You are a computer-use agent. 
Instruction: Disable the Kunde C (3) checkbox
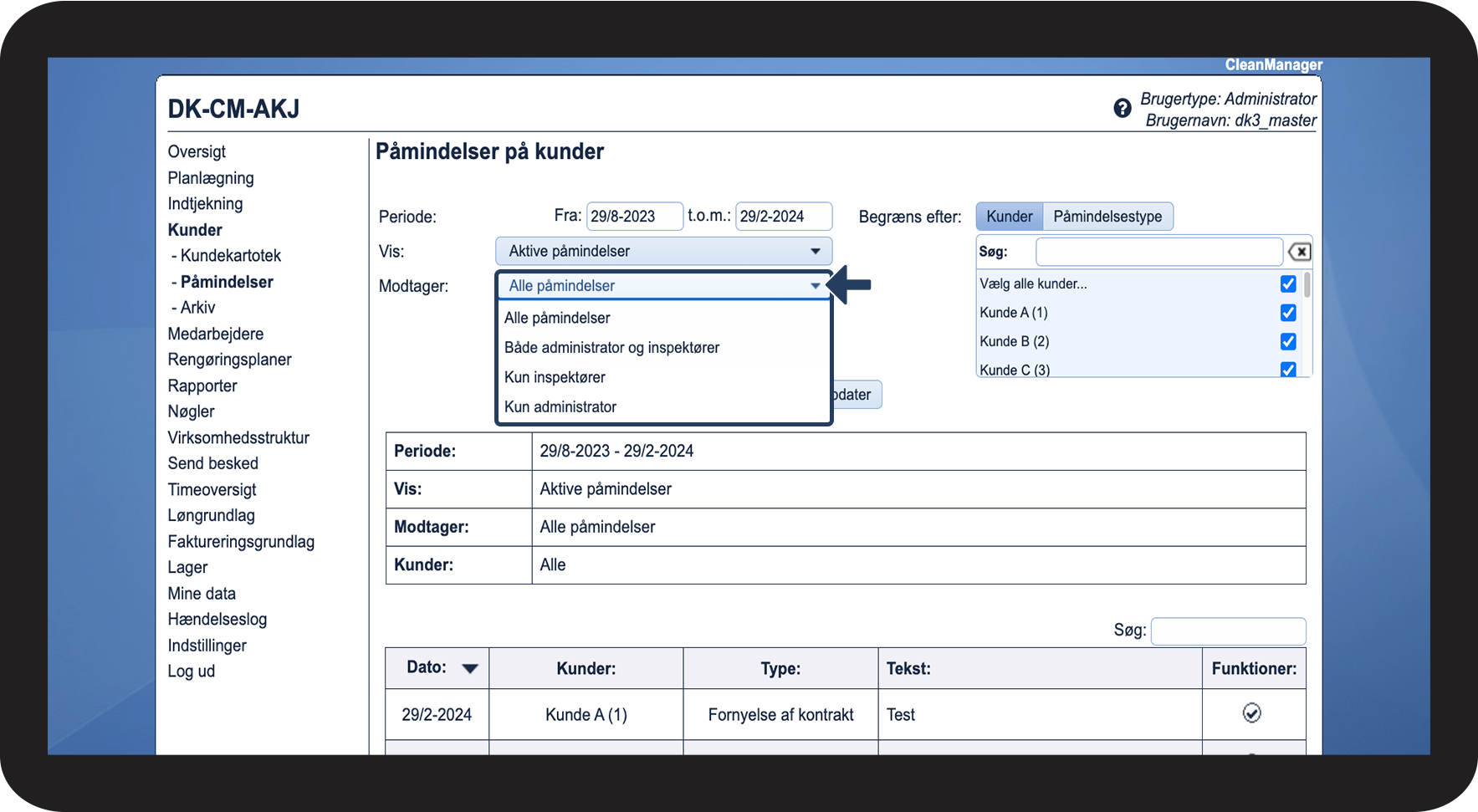[x=1287, y=369]
